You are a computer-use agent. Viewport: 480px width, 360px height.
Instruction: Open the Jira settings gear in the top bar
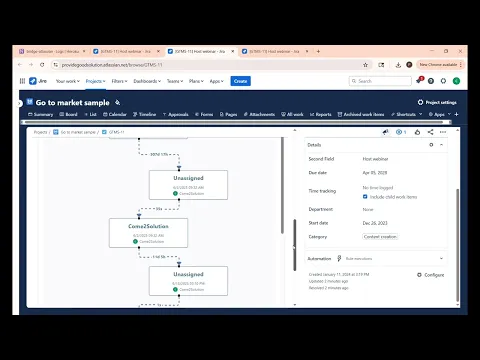coord(443,81)
